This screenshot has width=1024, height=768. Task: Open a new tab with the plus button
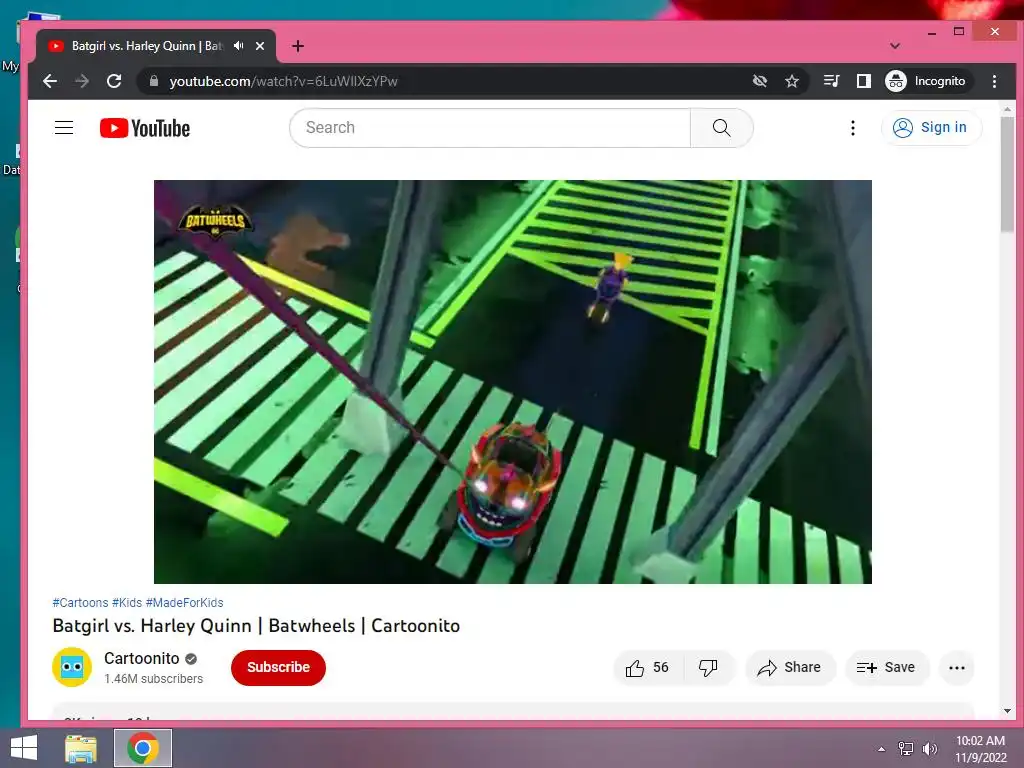click(x=298, y=46)
